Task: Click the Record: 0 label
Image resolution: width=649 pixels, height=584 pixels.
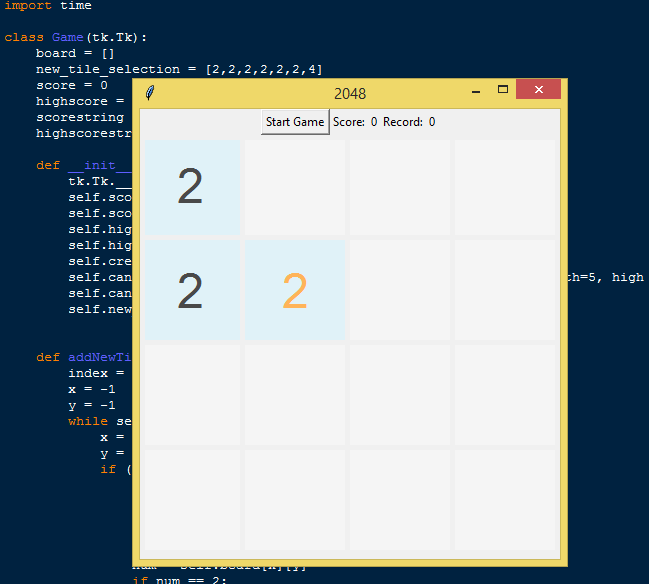Action: point(409,122)
